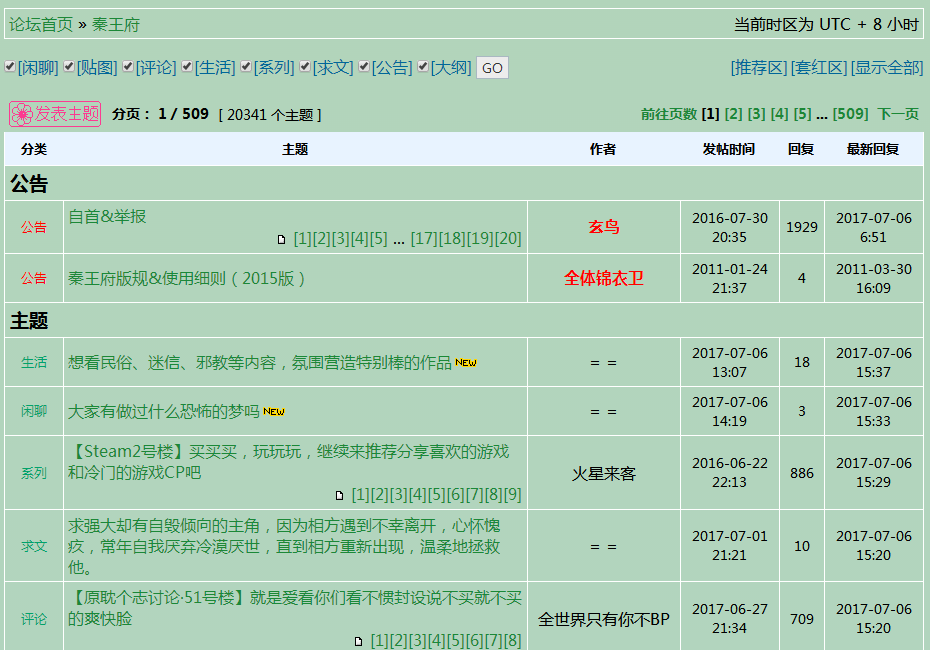Click the 显示全部 link
930x650 pixels.
tap(887, 68)
